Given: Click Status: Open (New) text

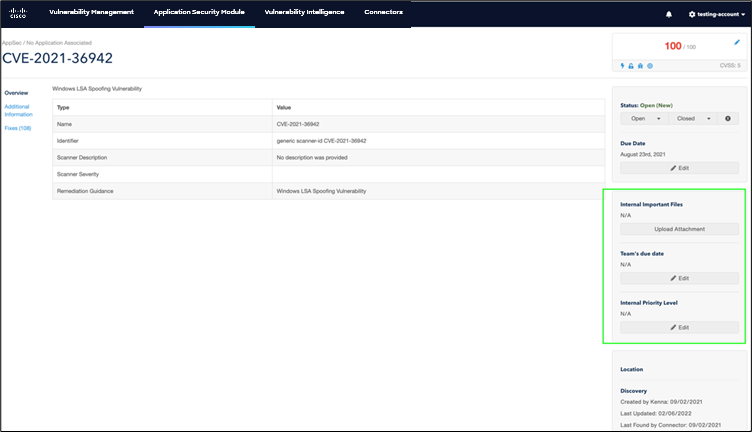Looking at the screenshot, I should click(x=646, y=105).
